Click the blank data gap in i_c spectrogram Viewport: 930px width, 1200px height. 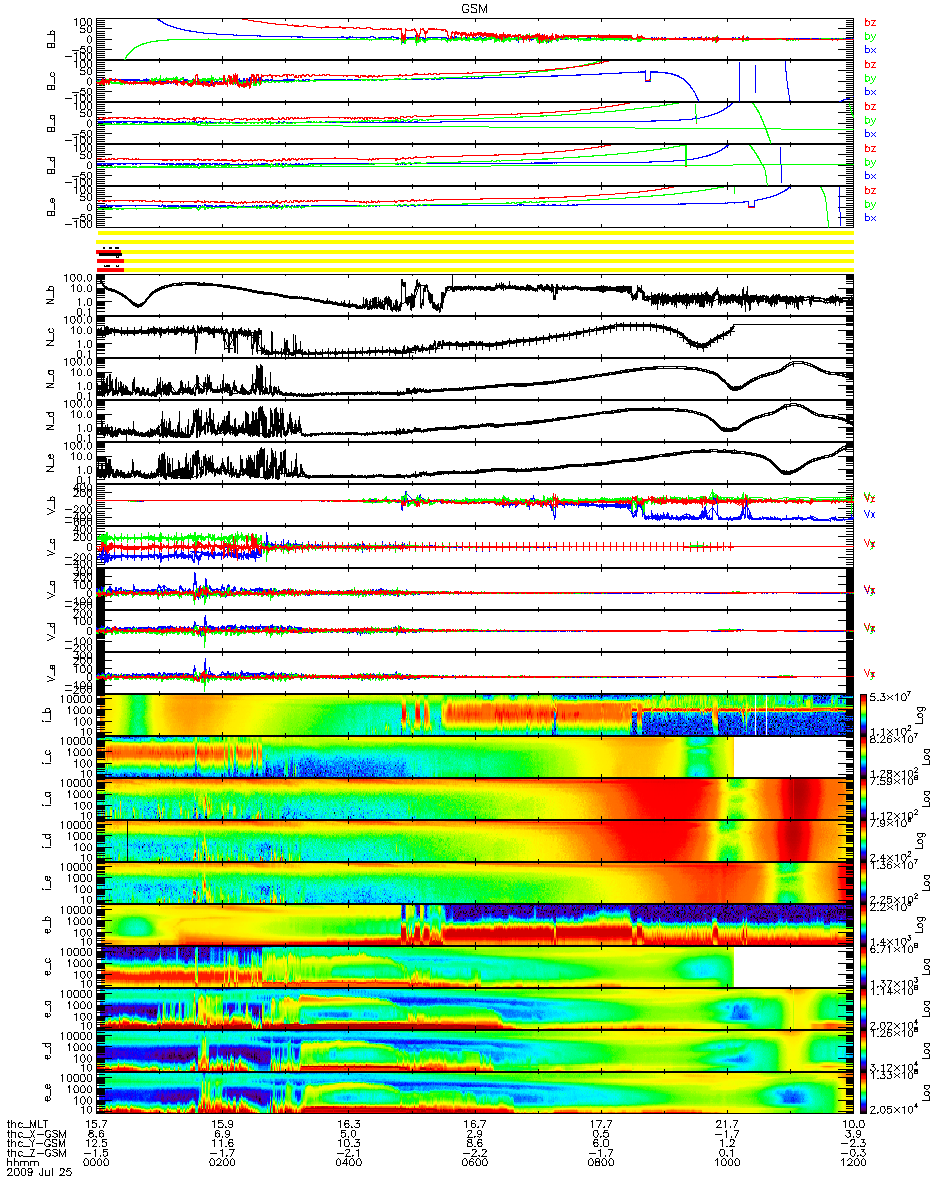click(793, 756)
